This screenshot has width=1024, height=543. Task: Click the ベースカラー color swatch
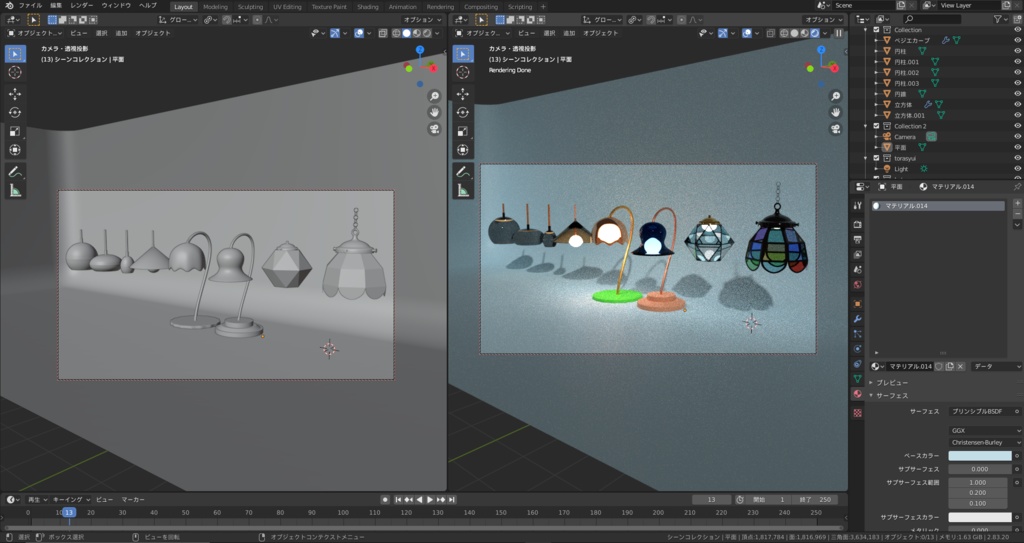point(979,456)
